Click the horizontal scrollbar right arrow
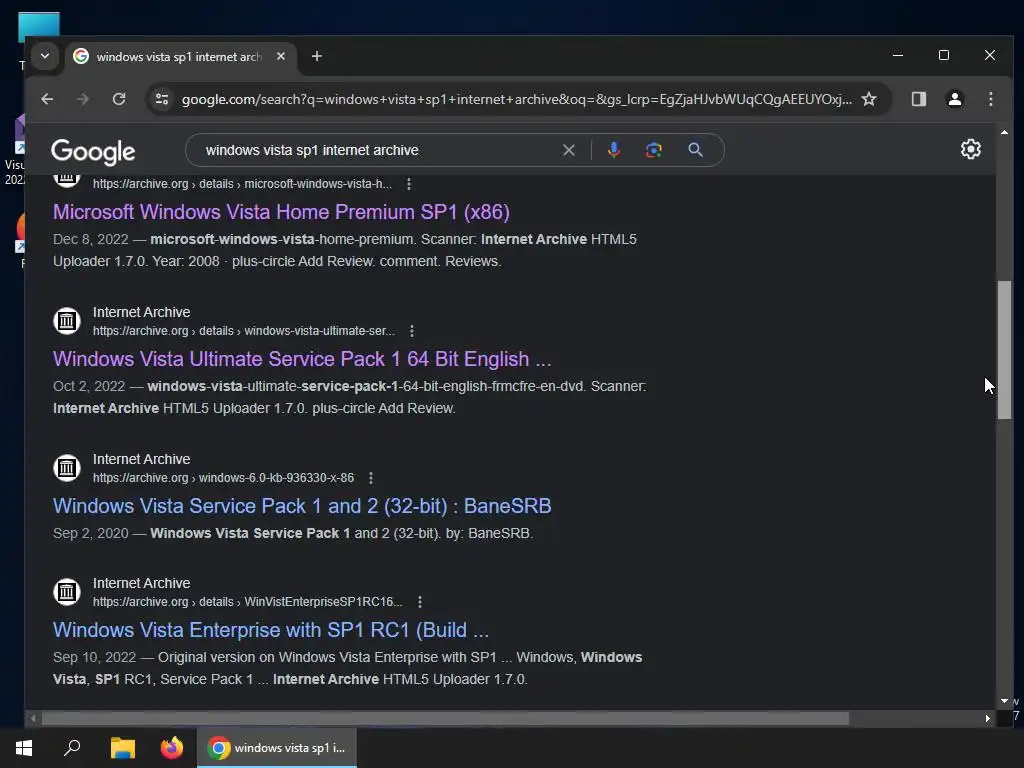The width and height of the screenshot is (1024, 768). [x=987, y=718]
